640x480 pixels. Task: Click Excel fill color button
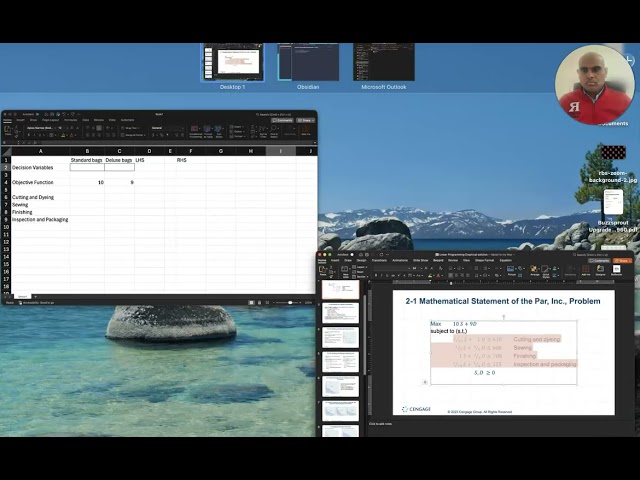63,135
